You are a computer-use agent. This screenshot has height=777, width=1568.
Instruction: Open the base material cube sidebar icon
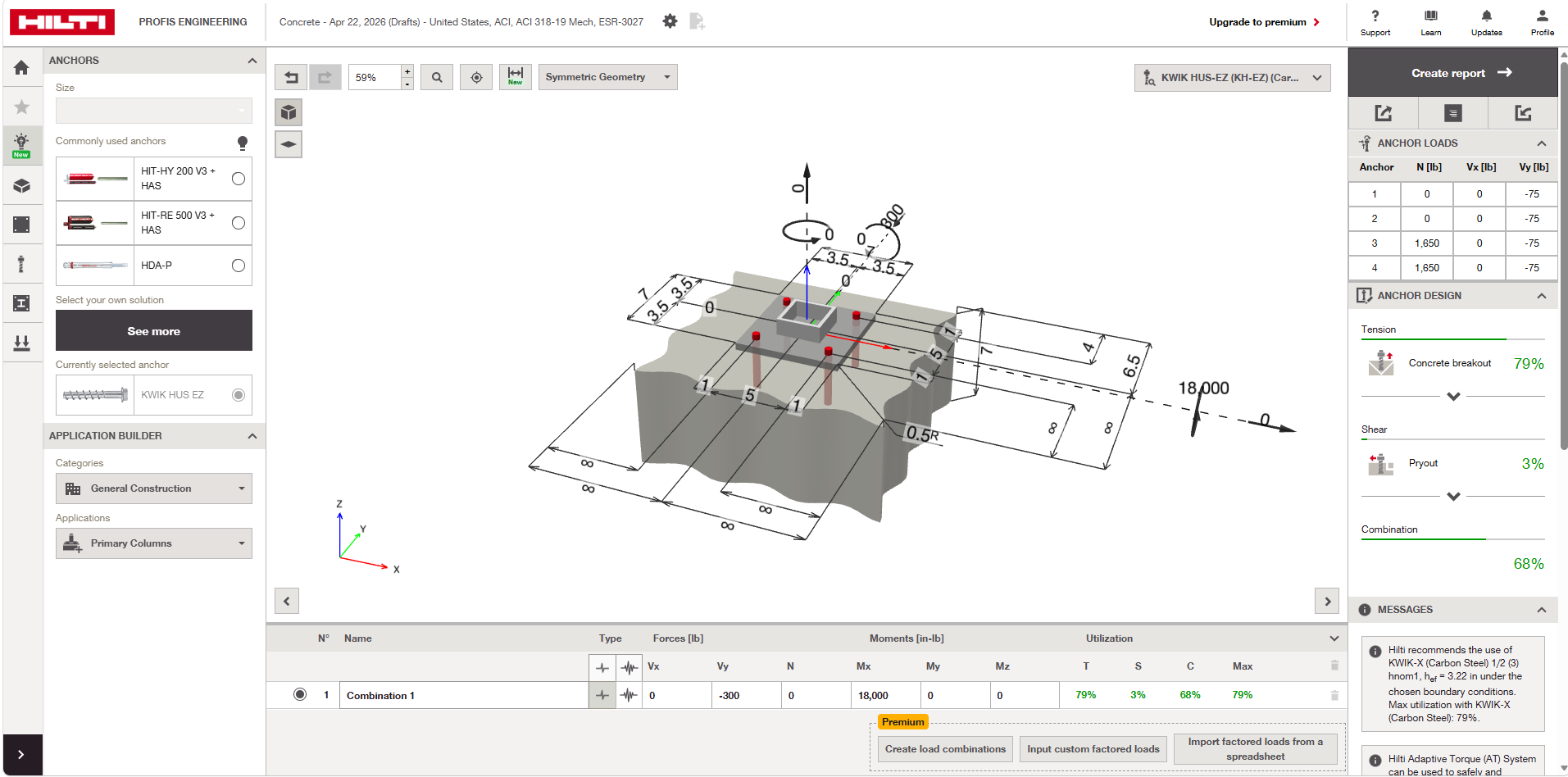pyautogui.click(x=22, y=185)
